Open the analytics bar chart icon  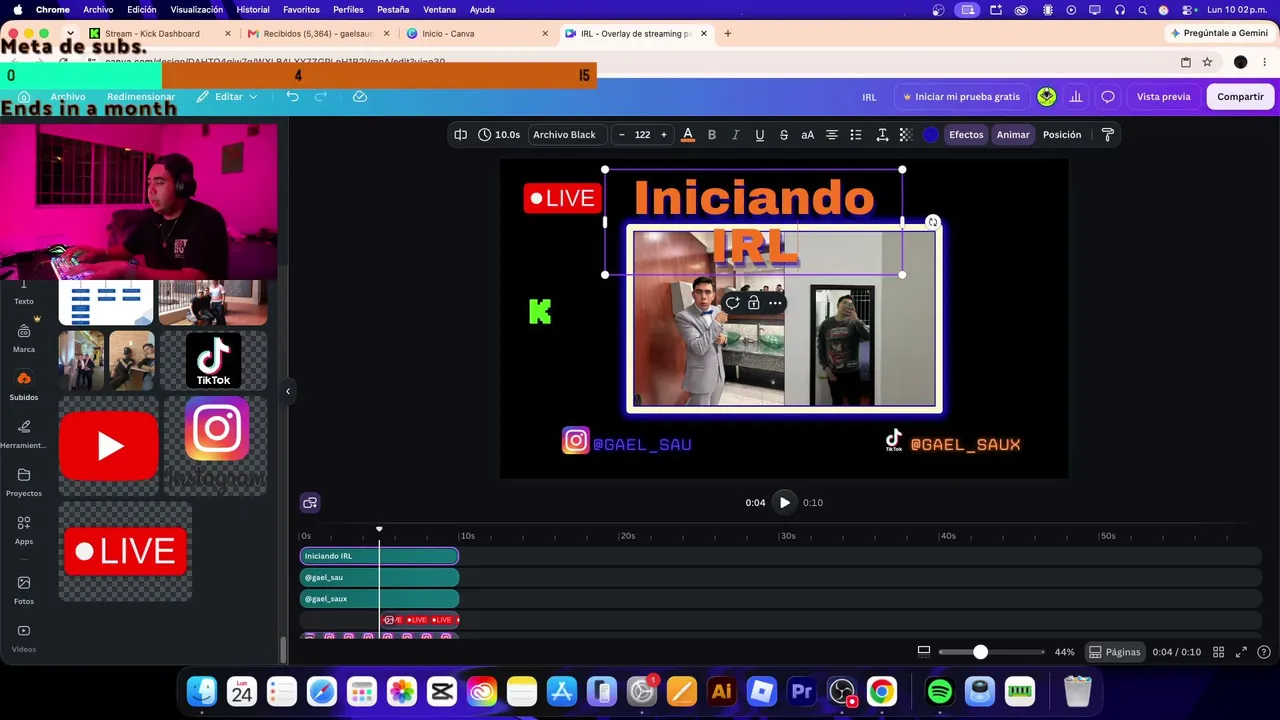(x=1076, y=97)
